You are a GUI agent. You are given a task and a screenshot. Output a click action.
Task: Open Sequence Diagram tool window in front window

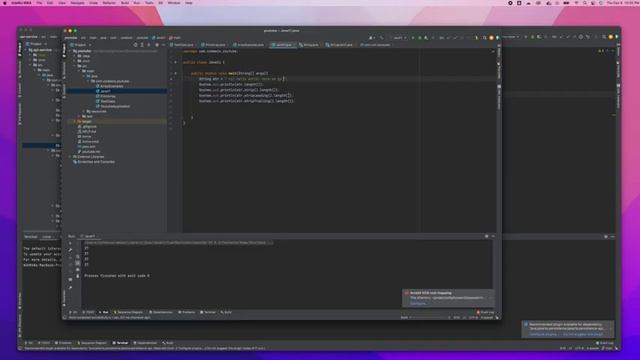(128, 312)
